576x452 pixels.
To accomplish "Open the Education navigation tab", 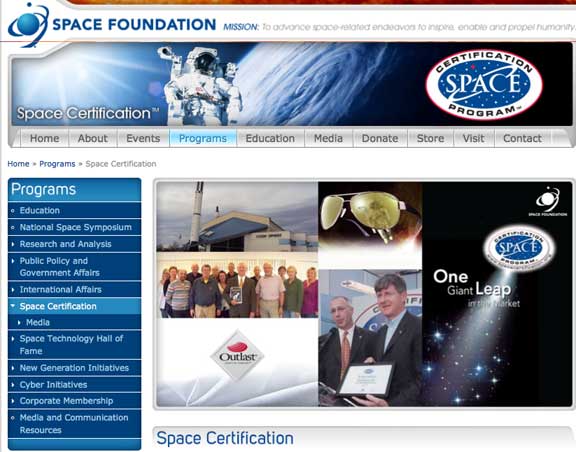I will click(270, 138).
